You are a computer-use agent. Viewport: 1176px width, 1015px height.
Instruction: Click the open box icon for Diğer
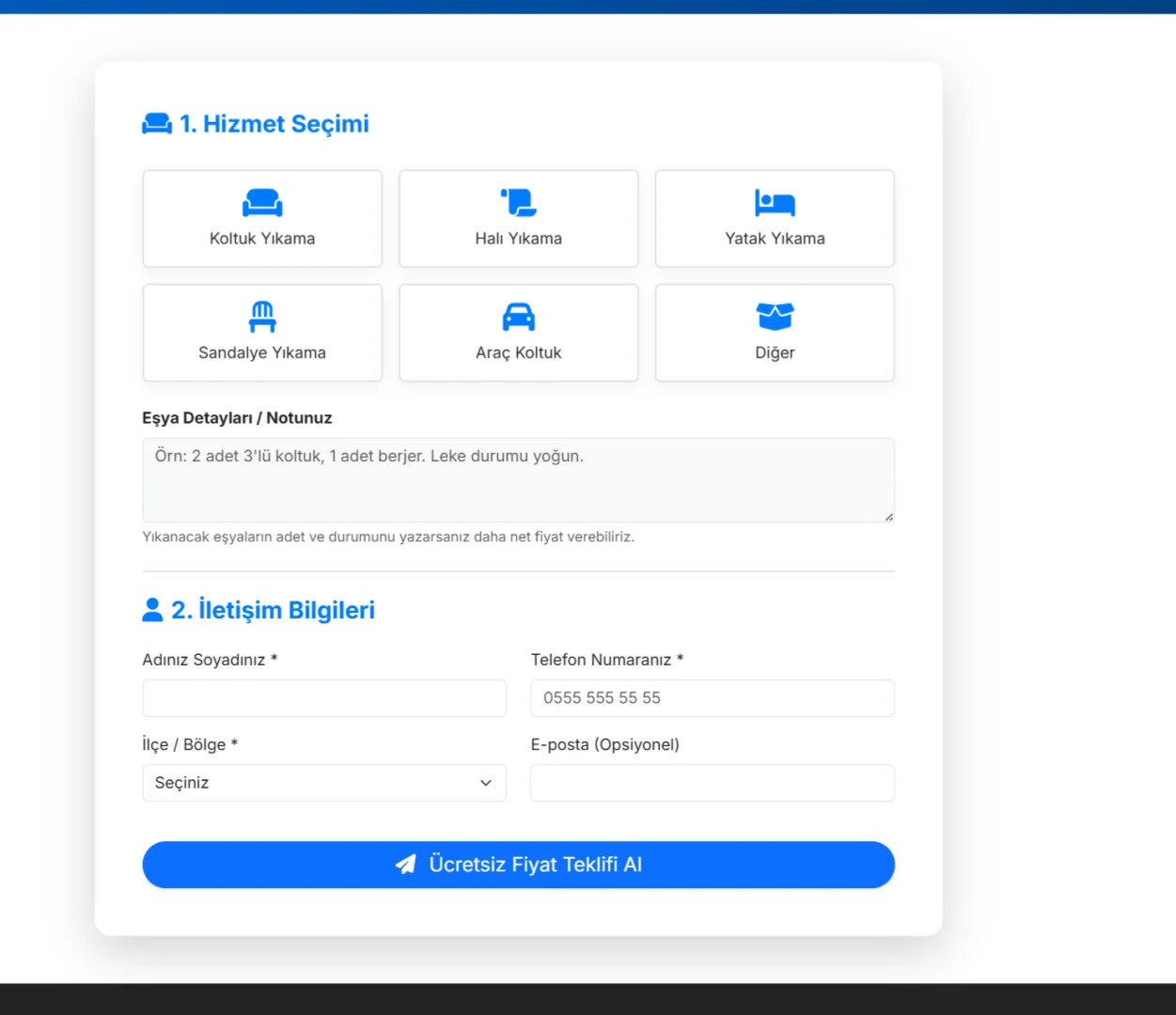click(x=775, y=317)
